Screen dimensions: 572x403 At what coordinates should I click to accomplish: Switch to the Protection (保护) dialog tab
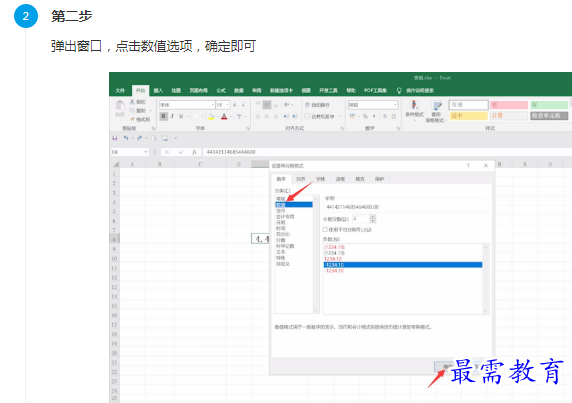(x=379, y=179)
